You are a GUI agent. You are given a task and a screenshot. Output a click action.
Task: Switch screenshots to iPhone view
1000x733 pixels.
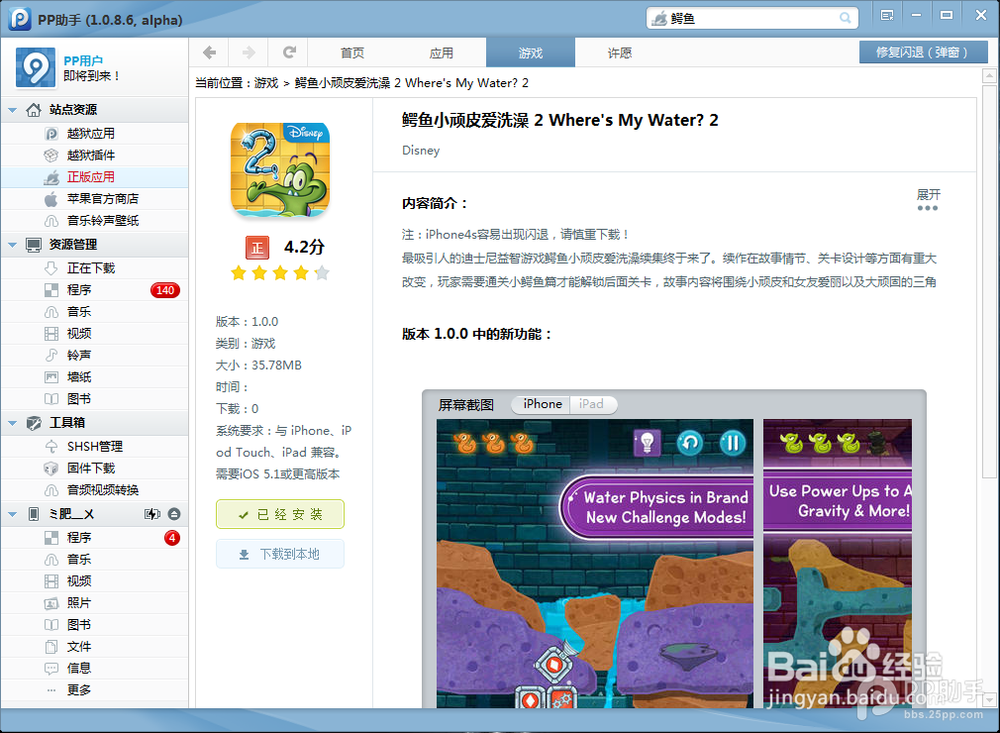pos(540,404)
